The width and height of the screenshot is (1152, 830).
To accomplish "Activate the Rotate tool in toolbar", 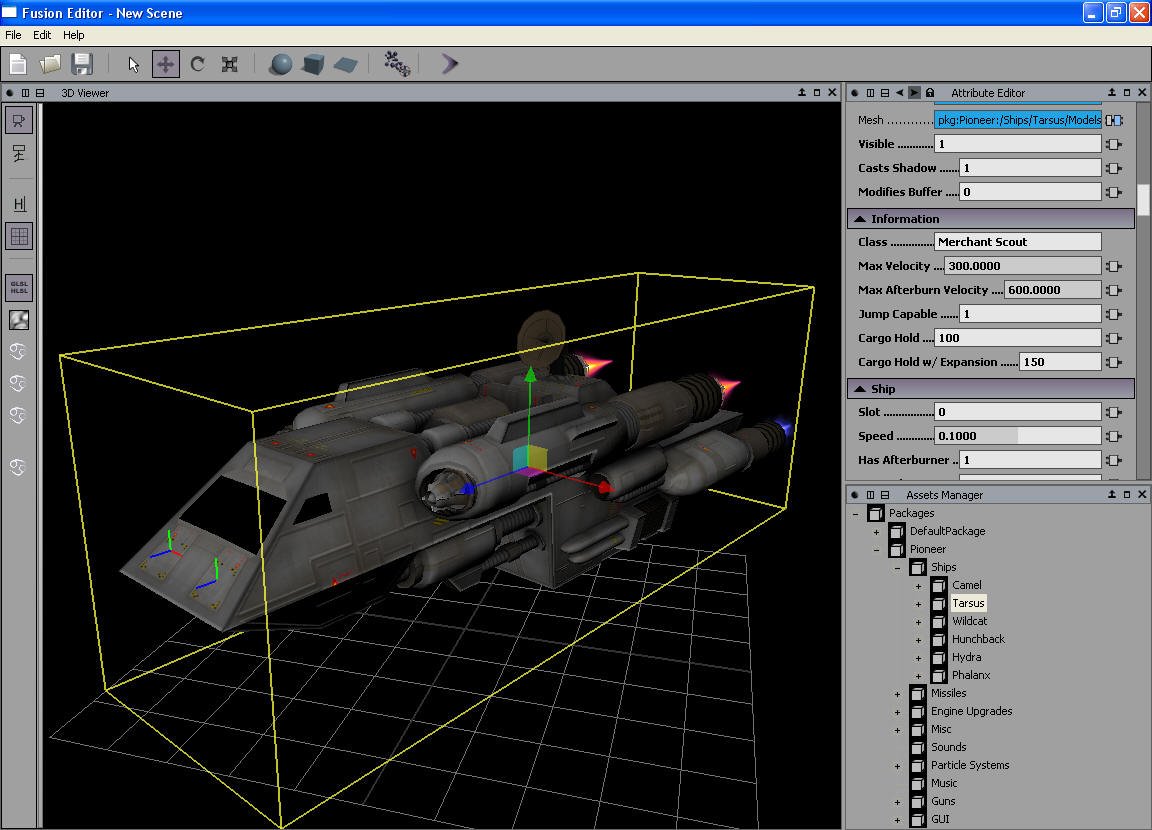I will coord(198,64).
